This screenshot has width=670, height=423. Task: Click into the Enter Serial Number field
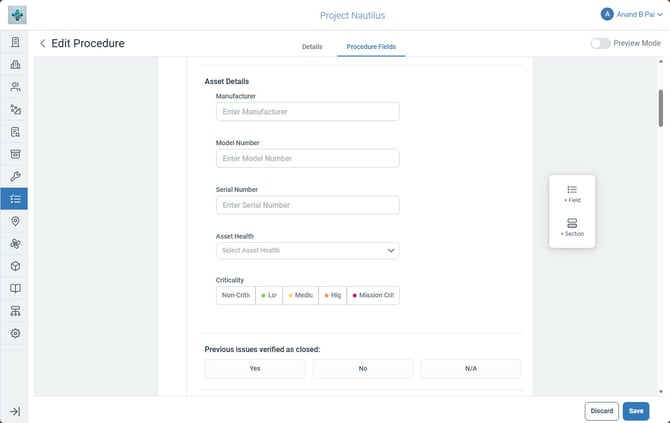308,205
